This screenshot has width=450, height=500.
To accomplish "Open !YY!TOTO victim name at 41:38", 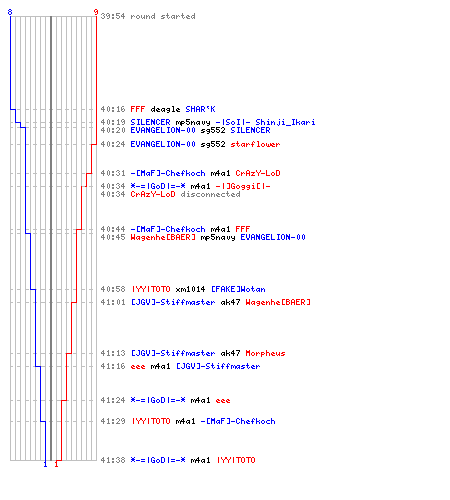I will (x=236, y=460).
